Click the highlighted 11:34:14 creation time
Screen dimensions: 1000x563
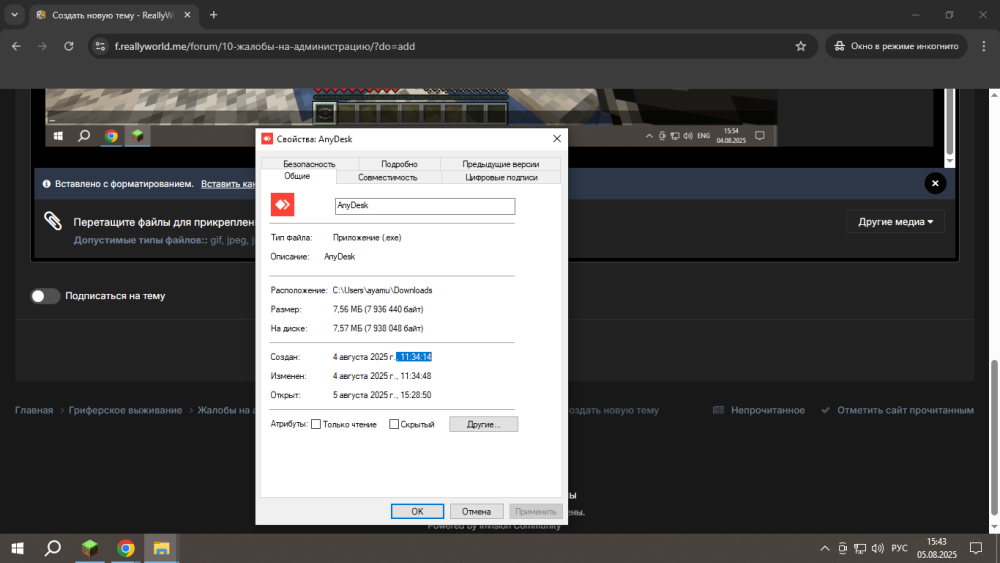pos(415,357)
